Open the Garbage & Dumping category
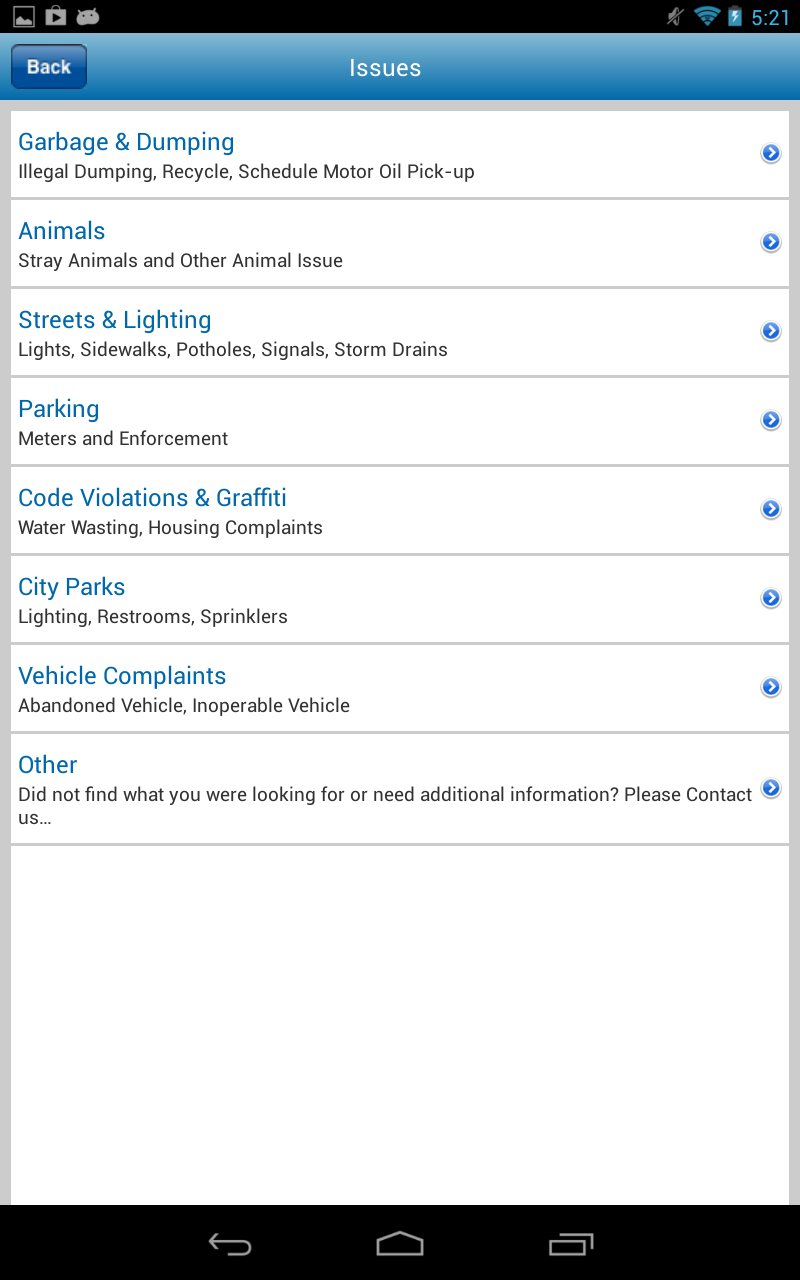800x1280 pixels. [x=126, y=142]
